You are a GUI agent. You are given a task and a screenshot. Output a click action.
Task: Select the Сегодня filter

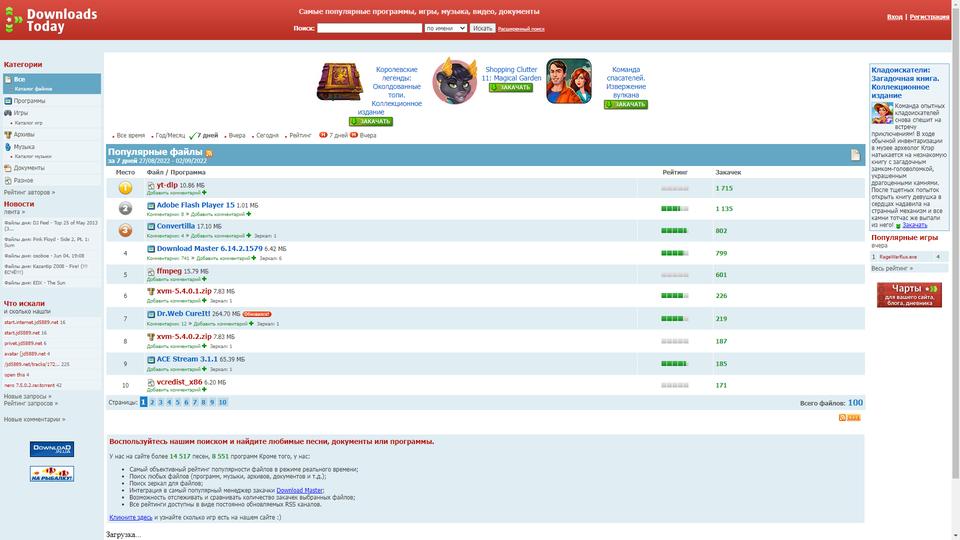(267, 135)
